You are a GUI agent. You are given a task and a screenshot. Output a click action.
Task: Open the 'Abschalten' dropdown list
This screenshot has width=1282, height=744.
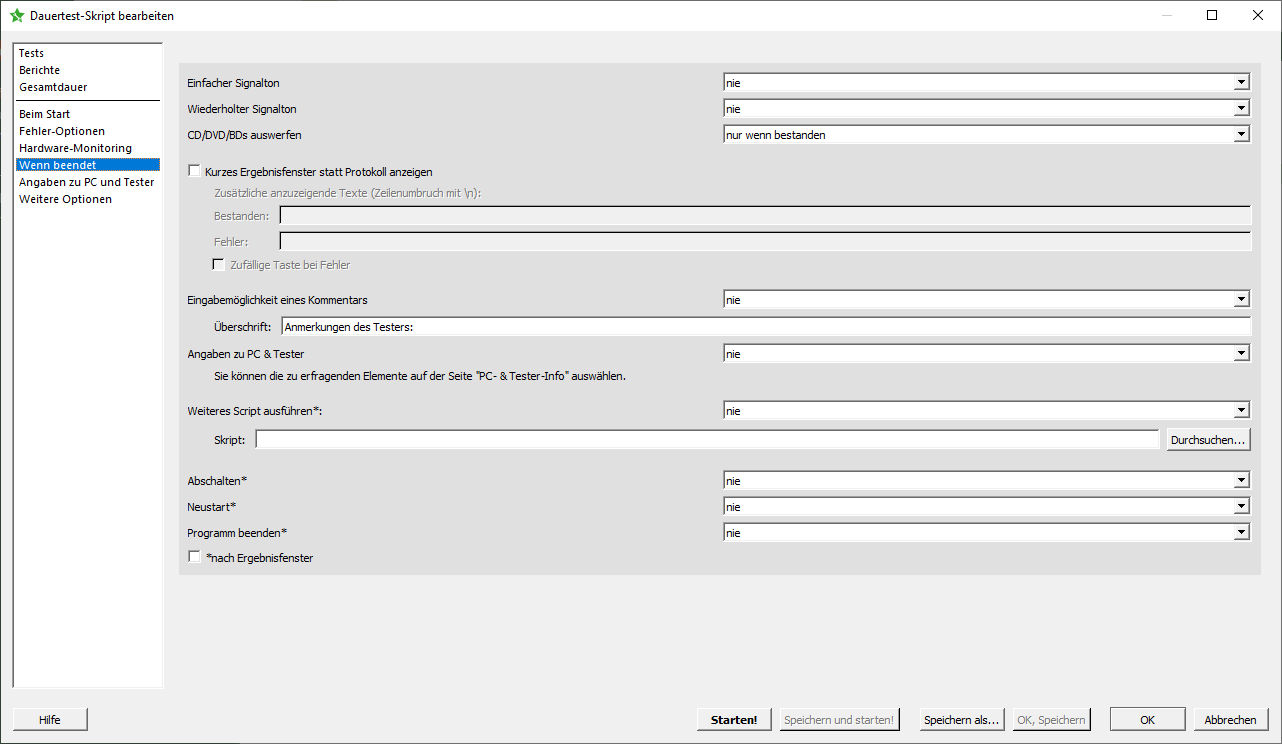(986, 481)
